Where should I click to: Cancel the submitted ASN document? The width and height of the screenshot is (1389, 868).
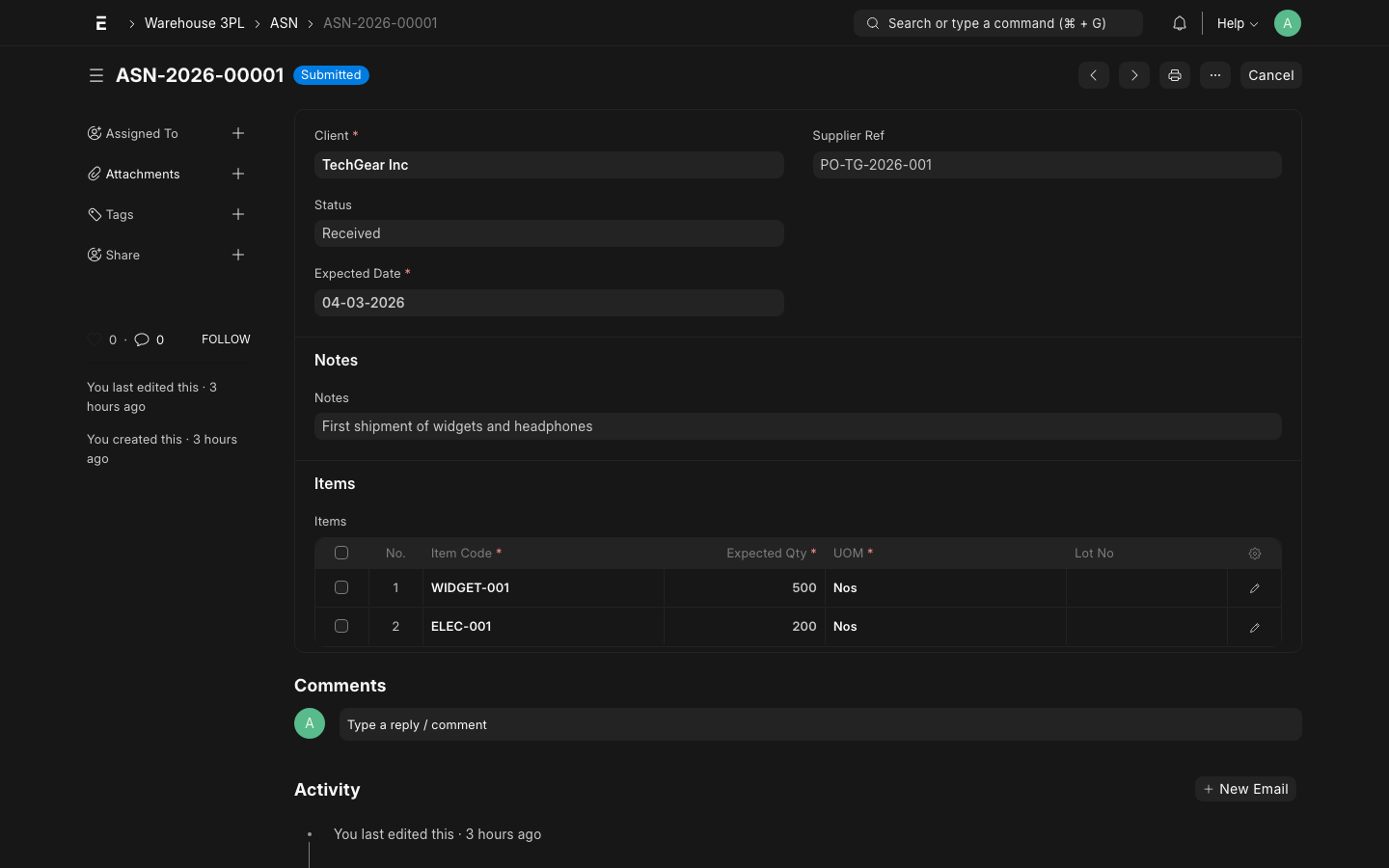[x=1270, y=75]
